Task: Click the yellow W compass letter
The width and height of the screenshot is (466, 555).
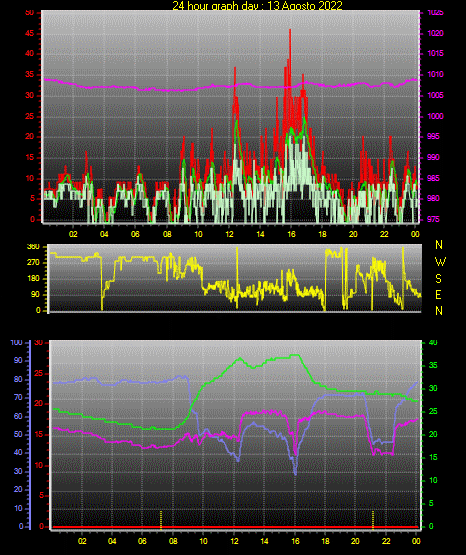Action: coord(440,262)
